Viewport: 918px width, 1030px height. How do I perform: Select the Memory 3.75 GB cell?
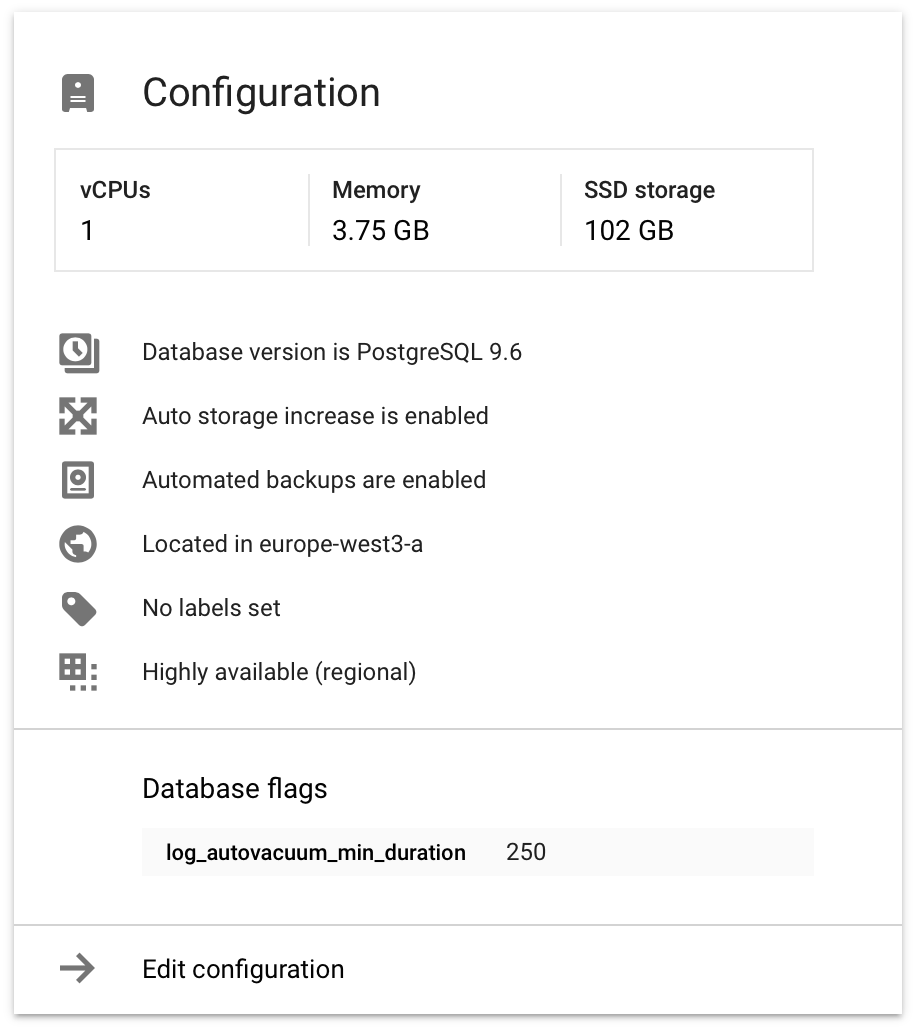(x=380, y=230)
